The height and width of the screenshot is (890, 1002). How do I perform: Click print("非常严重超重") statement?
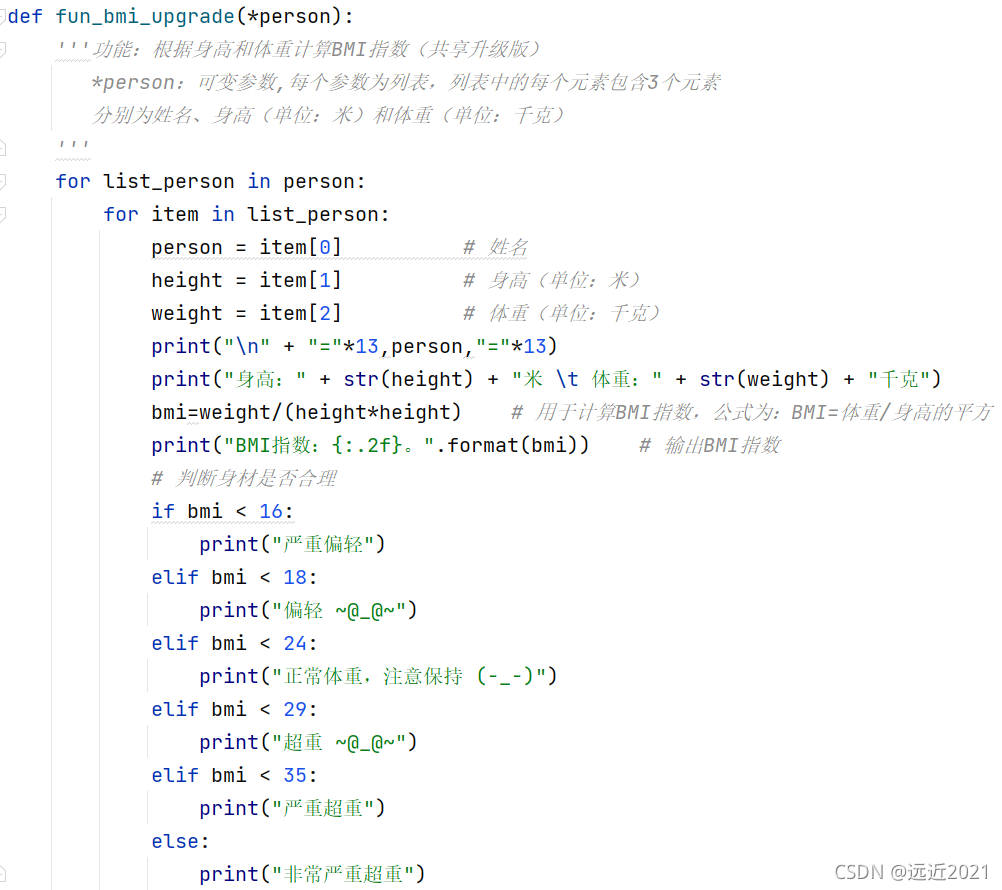(x=312, y=874)
